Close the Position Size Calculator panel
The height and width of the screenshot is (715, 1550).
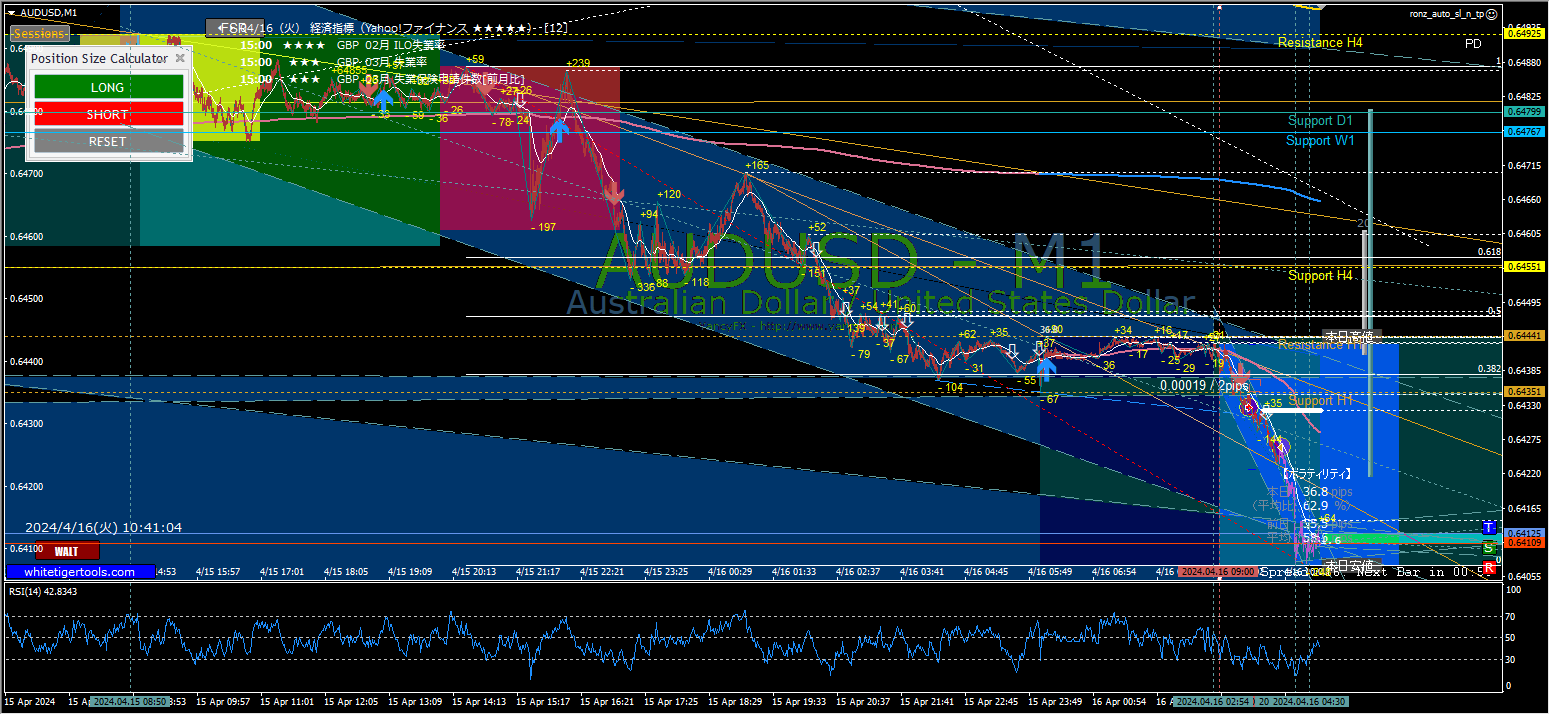coord(180,58)
